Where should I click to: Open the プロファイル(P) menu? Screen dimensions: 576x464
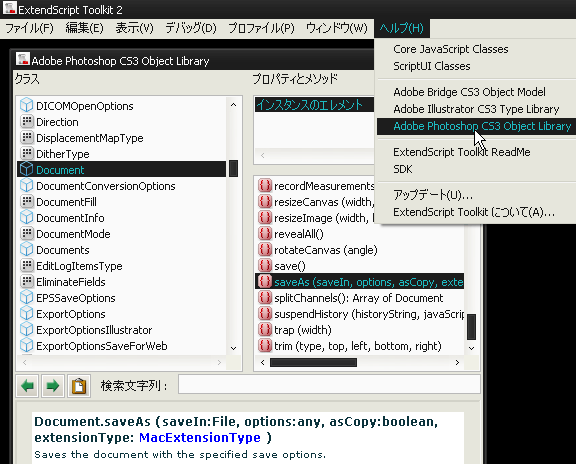point(261,28)
